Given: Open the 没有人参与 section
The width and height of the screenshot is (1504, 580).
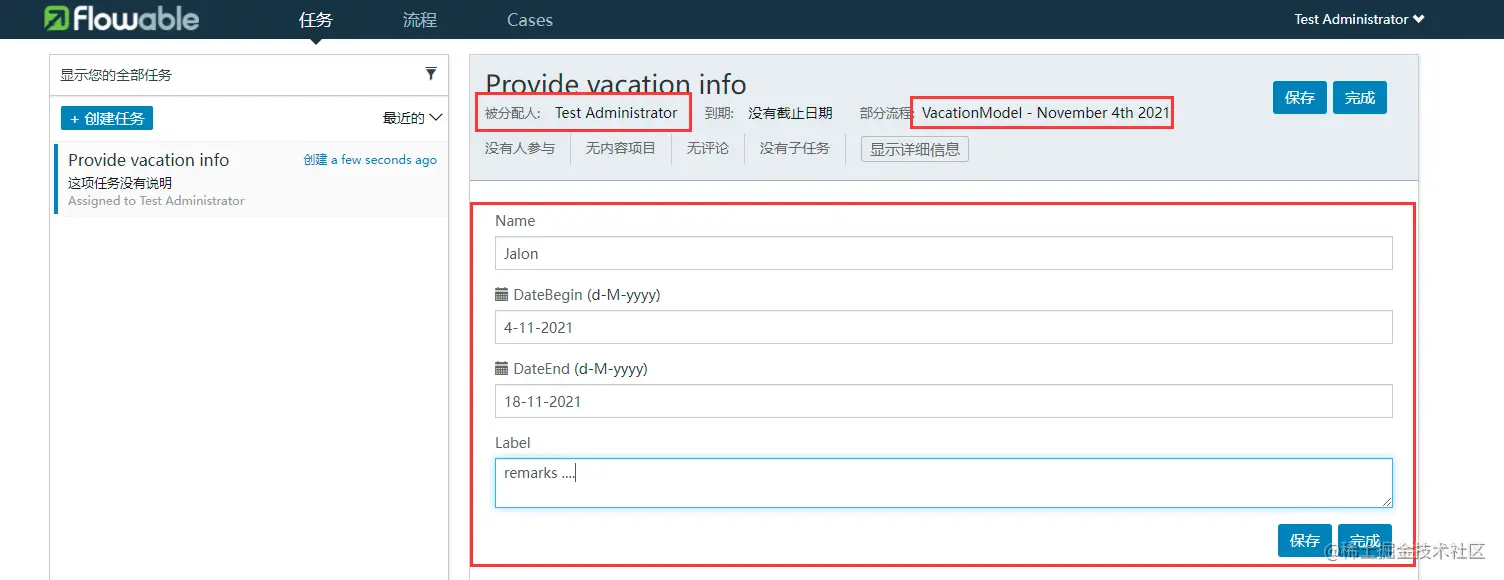Looking at the screenshot, I should pos(520,148).
